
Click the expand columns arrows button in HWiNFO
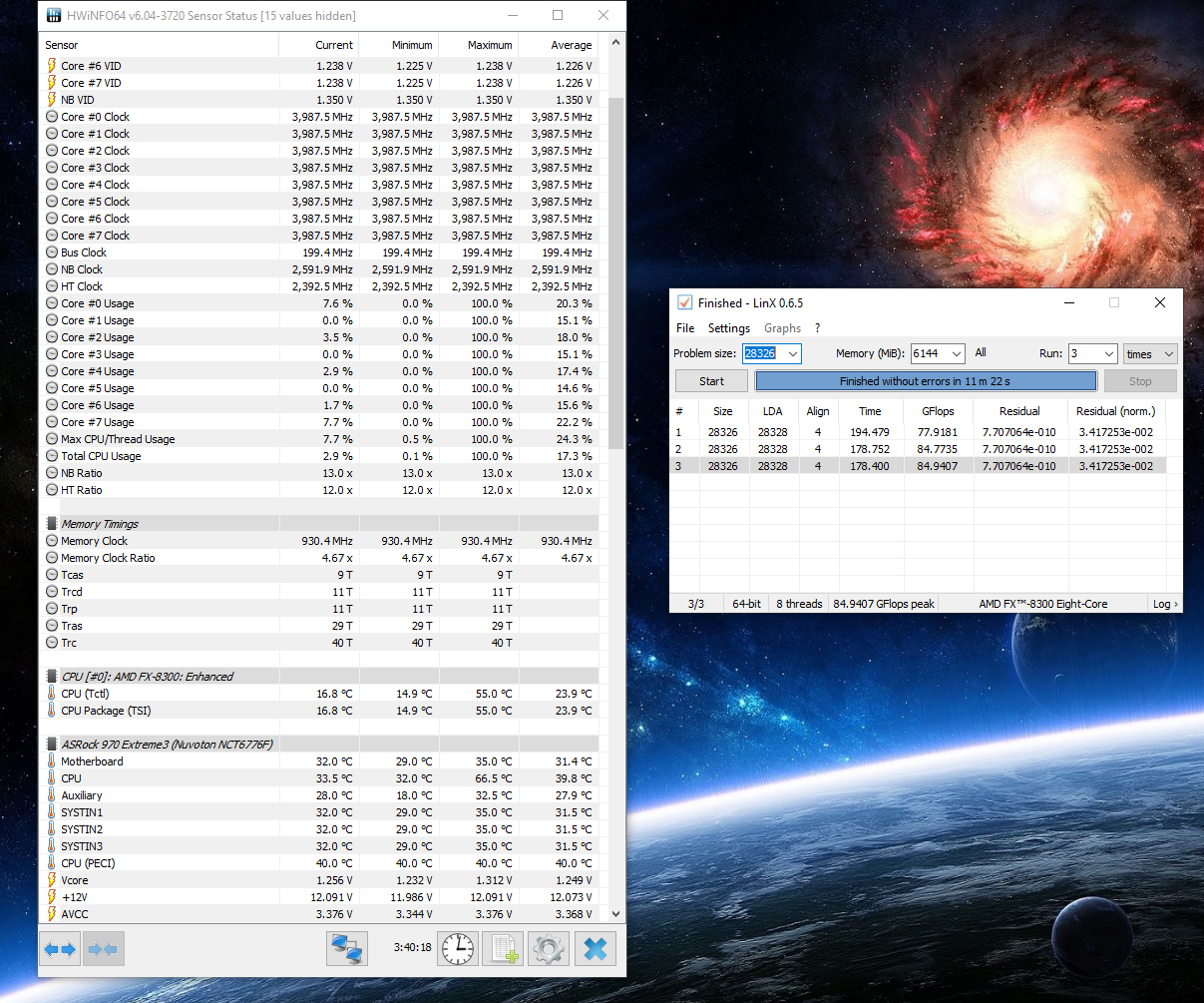[59, 948]
